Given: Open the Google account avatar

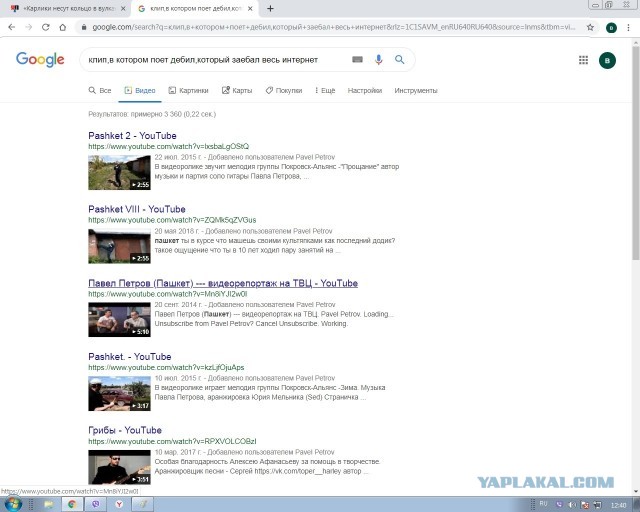Looking at the screenshot, I should [x=607, y=60].
